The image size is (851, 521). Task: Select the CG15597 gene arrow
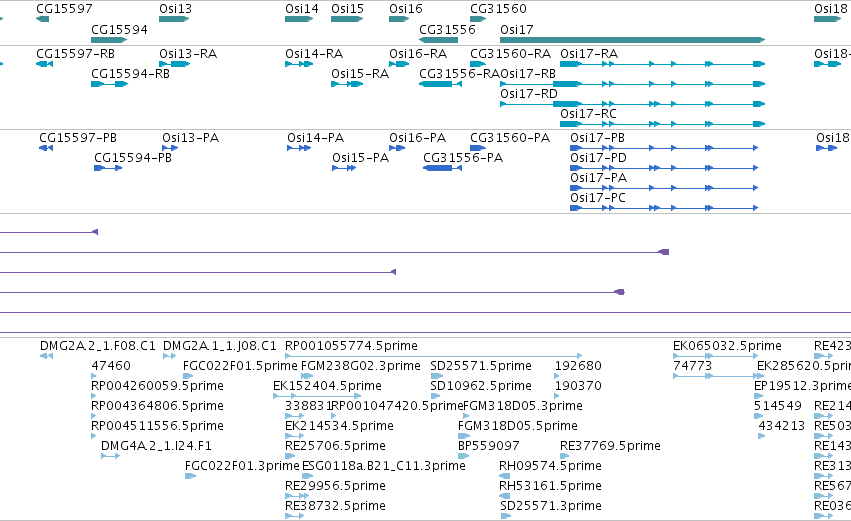click(x=42, y=19)
